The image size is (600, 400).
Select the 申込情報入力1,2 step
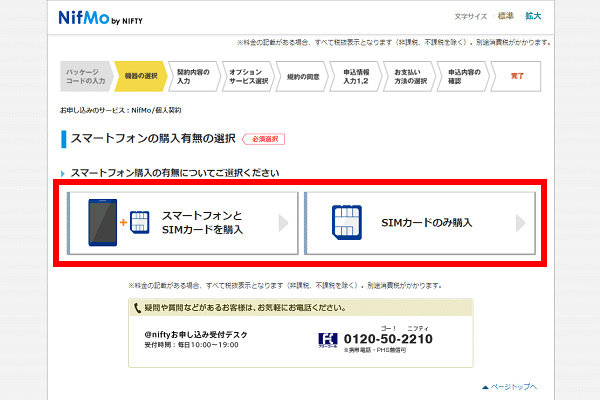(355, 76)
